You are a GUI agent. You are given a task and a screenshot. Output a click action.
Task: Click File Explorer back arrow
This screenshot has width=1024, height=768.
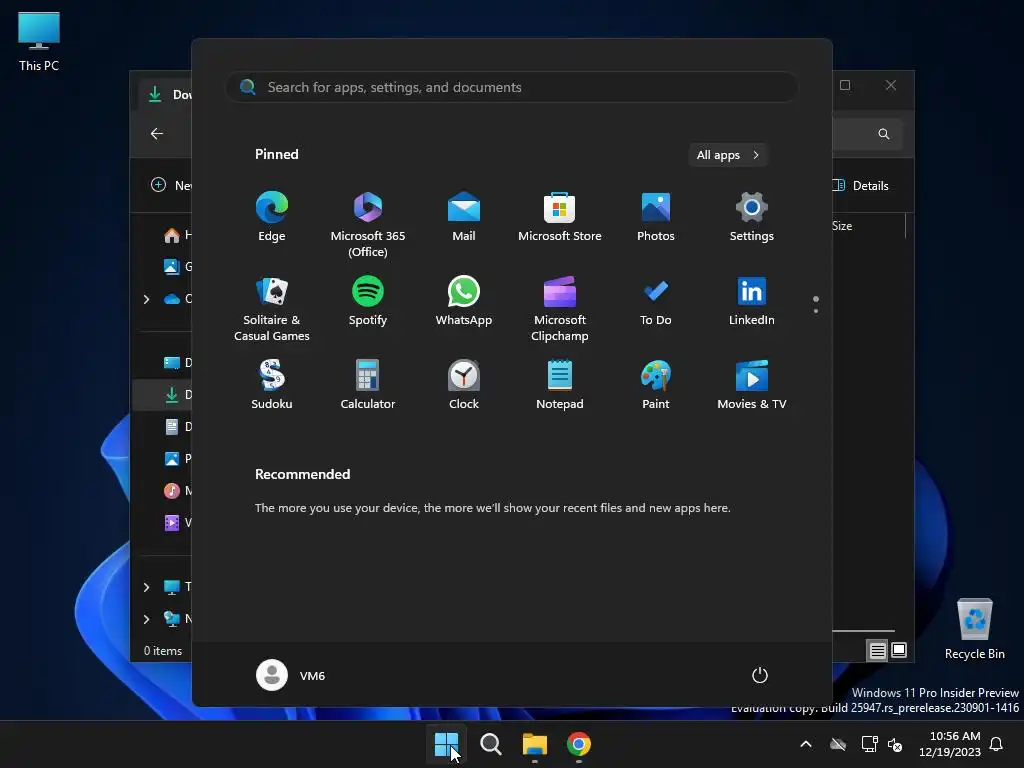[157, 134]
